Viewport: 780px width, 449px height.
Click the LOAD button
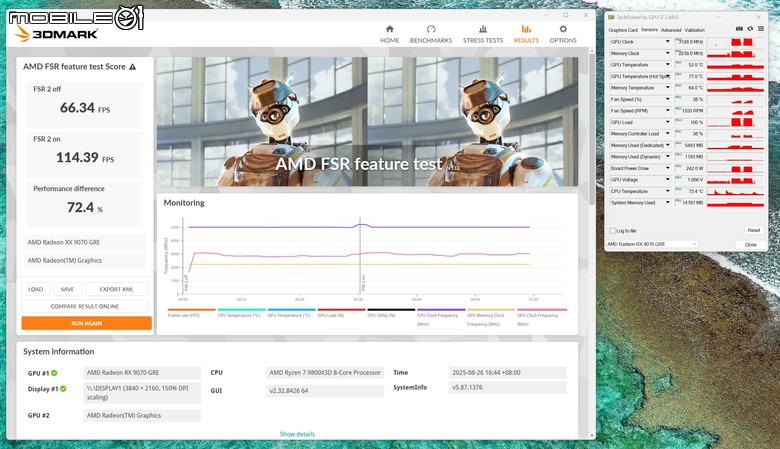(35, 289)
